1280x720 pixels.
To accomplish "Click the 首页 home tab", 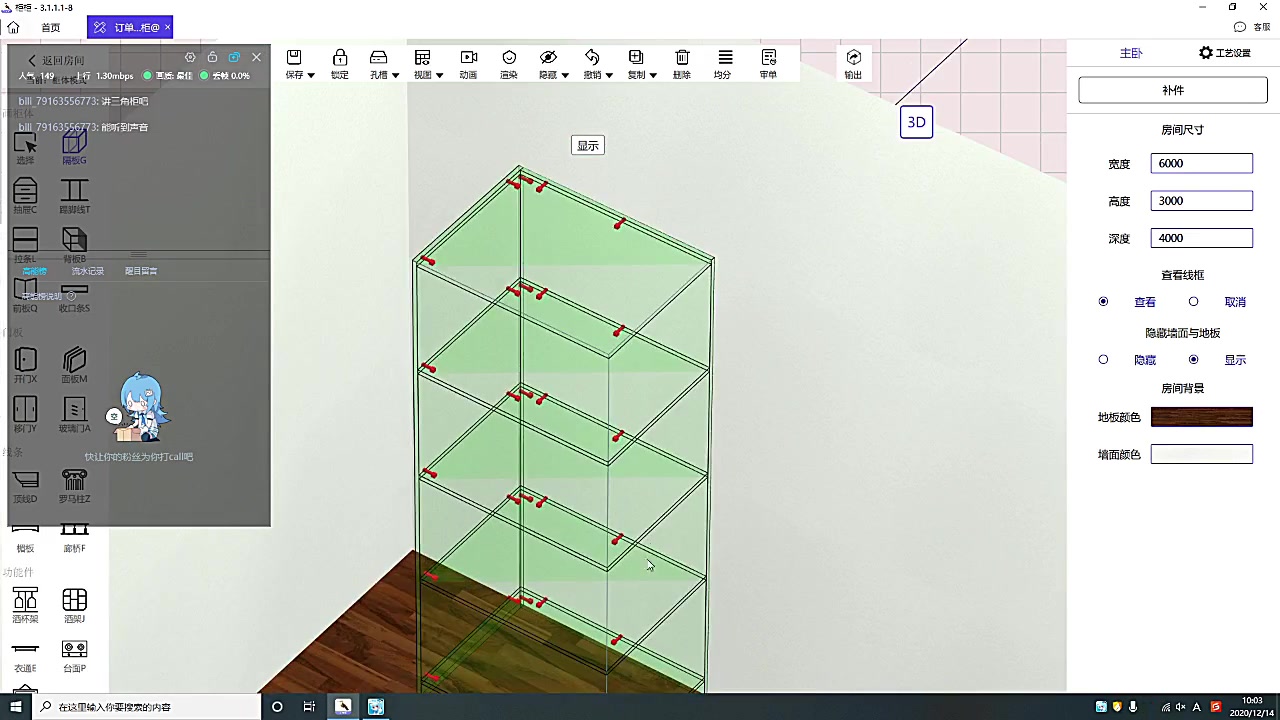I will pyautogui.click(x=50, y=27).
